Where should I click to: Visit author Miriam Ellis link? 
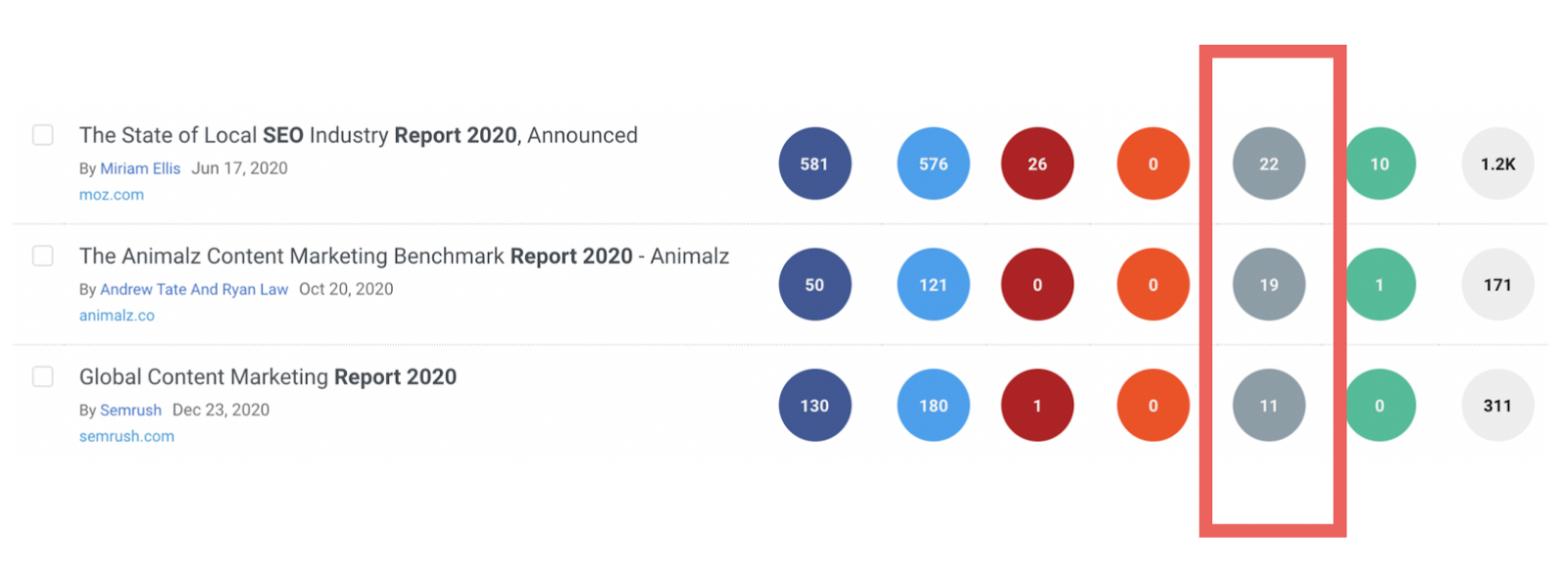pyautogui.click(x=140, y=168)
